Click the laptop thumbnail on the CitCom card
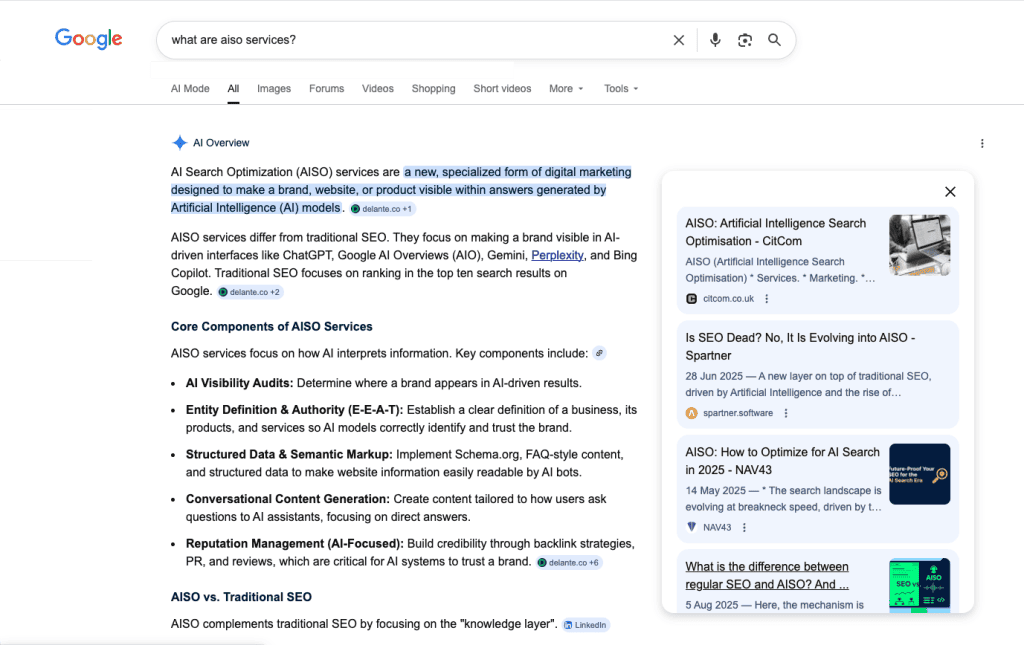This screenshot has height=645, width=1024. click(x=919, y=243)
